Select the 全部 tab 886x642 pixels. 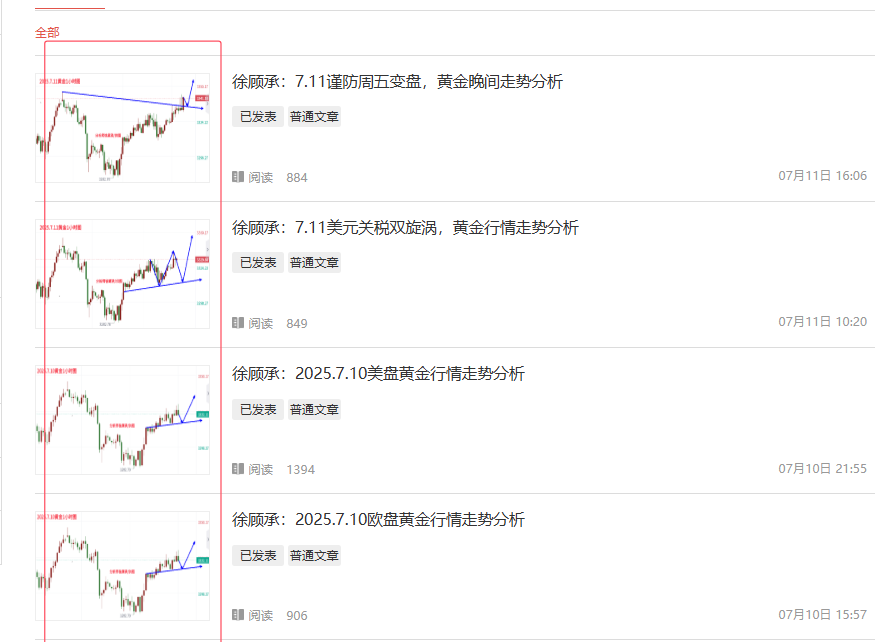click(47, 32)
